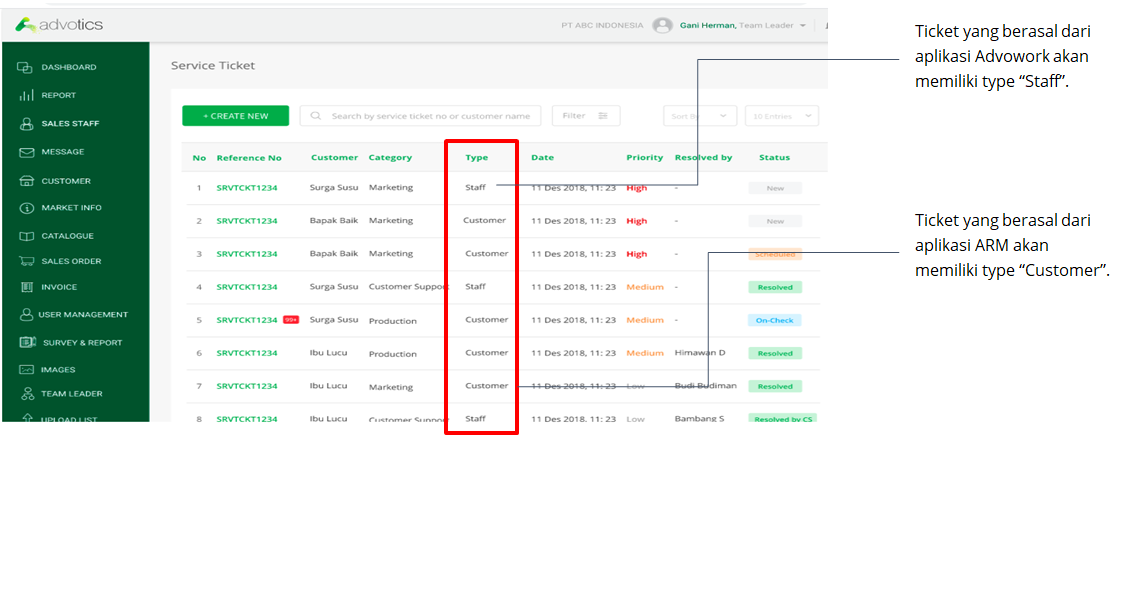The height and width of the screenshot is (600, 1123).
Task: Click the Report bar-chart icon
Action: point(26,95)
